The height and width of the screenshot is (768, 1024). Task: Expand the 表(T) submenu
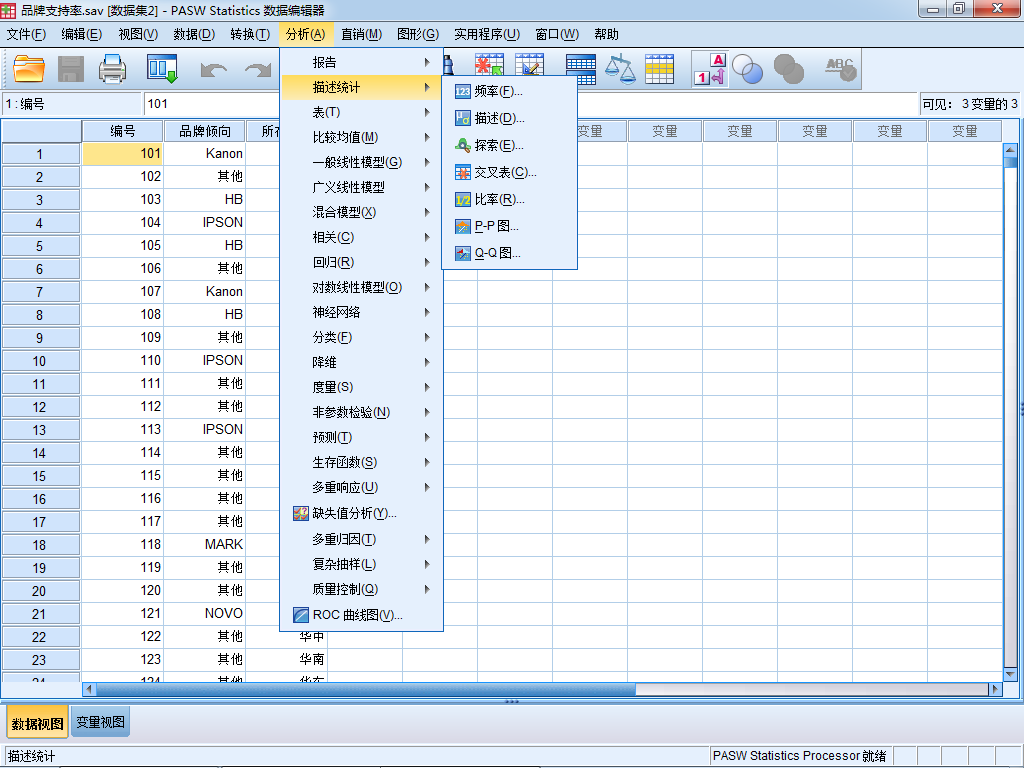pyautogui.click(x=361, y=112)
